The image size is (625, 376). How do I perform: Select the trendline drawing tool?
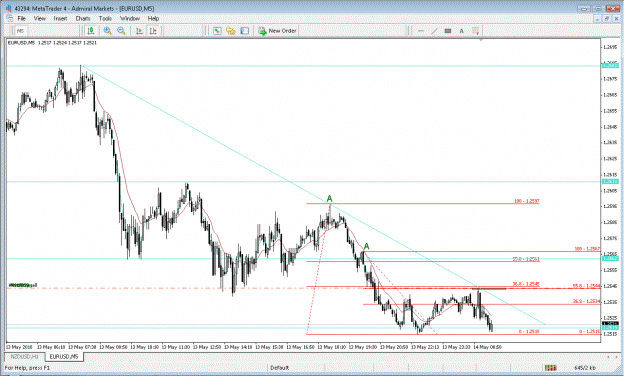click(x=434, y=31)
